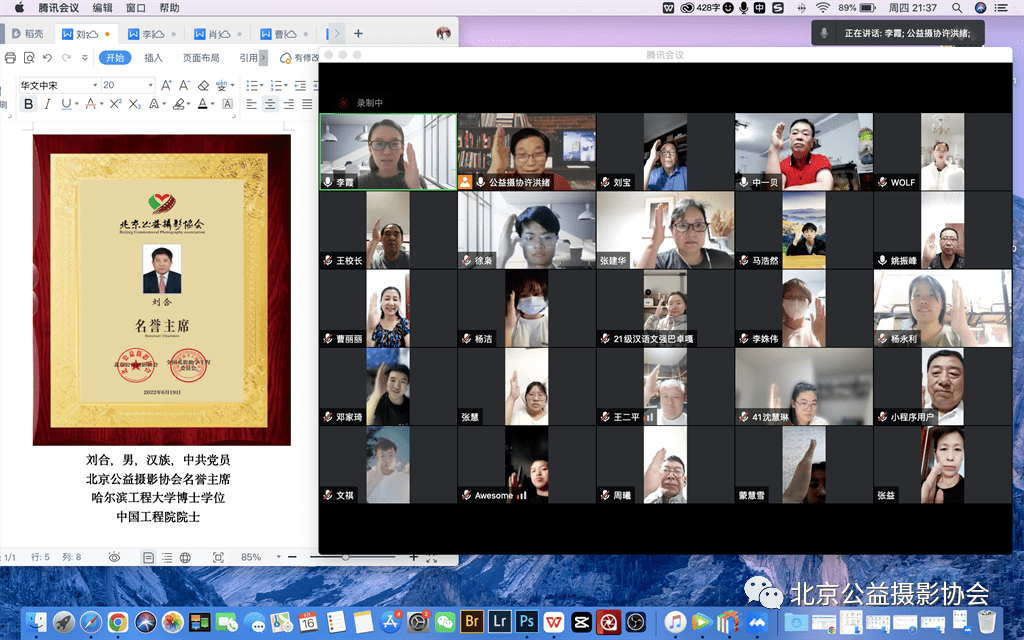
Task: Select 李霞's video tile in the meeting
Action: (388, 151)
